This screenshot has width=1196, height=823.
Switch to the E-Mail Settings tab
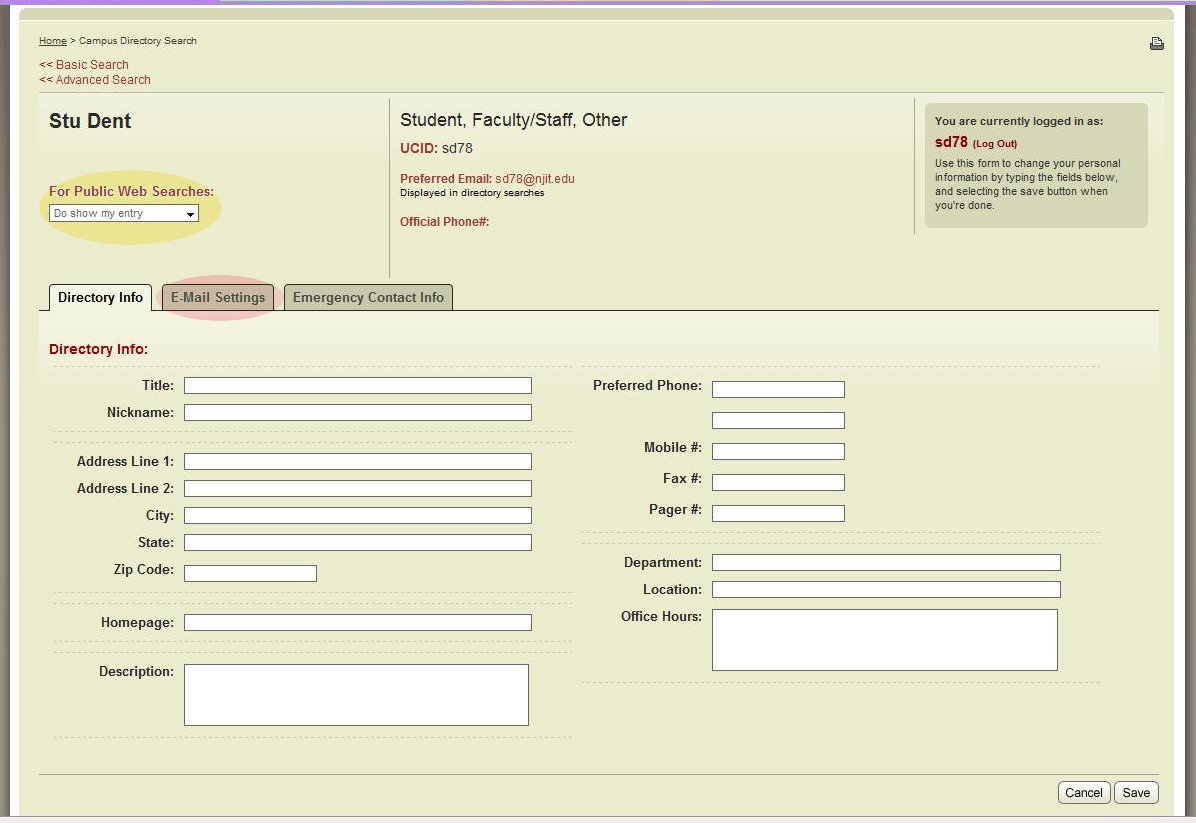point(218,297)
